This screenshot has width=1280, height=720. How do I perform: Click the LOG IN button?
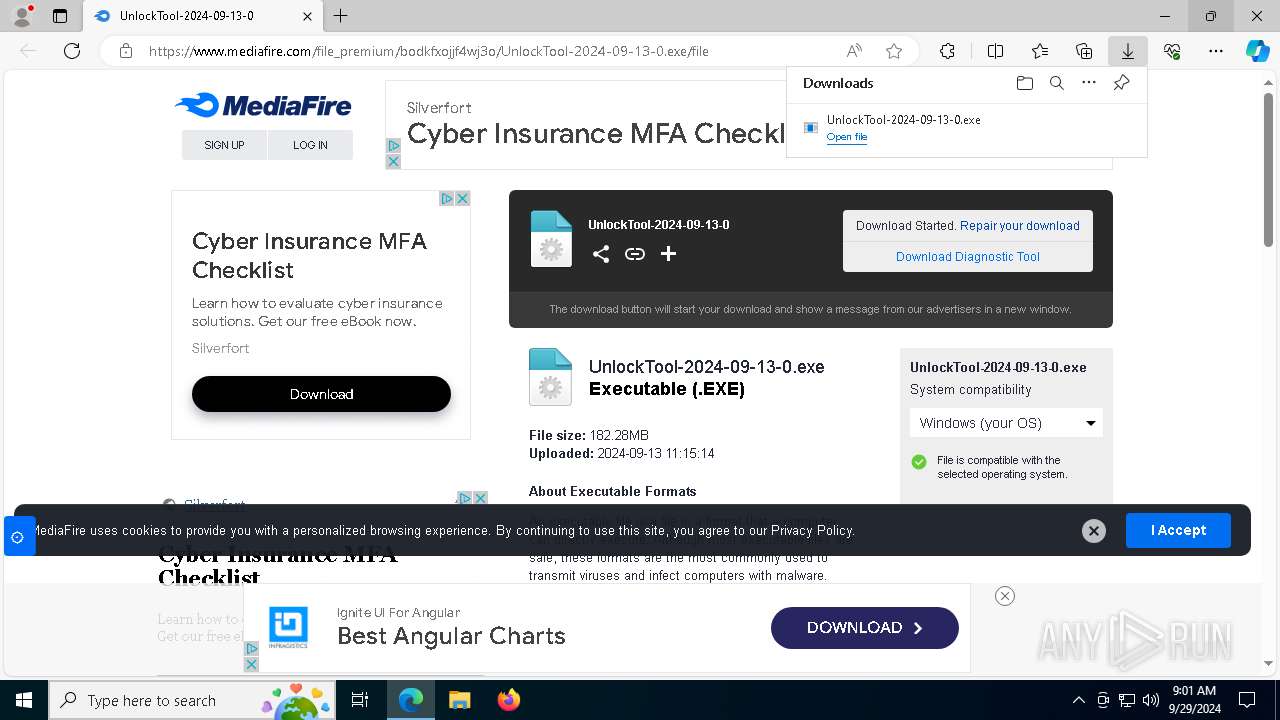tap(310, 145)
